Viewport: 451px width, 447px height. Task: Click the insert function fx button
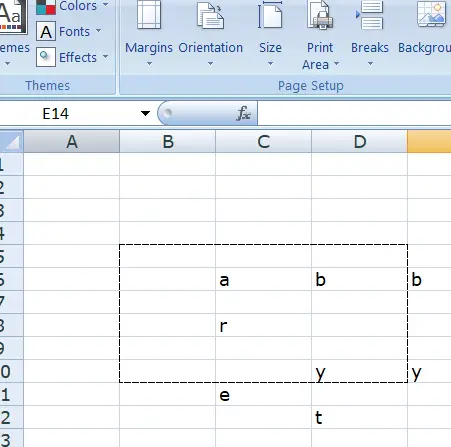[x=244, y=113]
